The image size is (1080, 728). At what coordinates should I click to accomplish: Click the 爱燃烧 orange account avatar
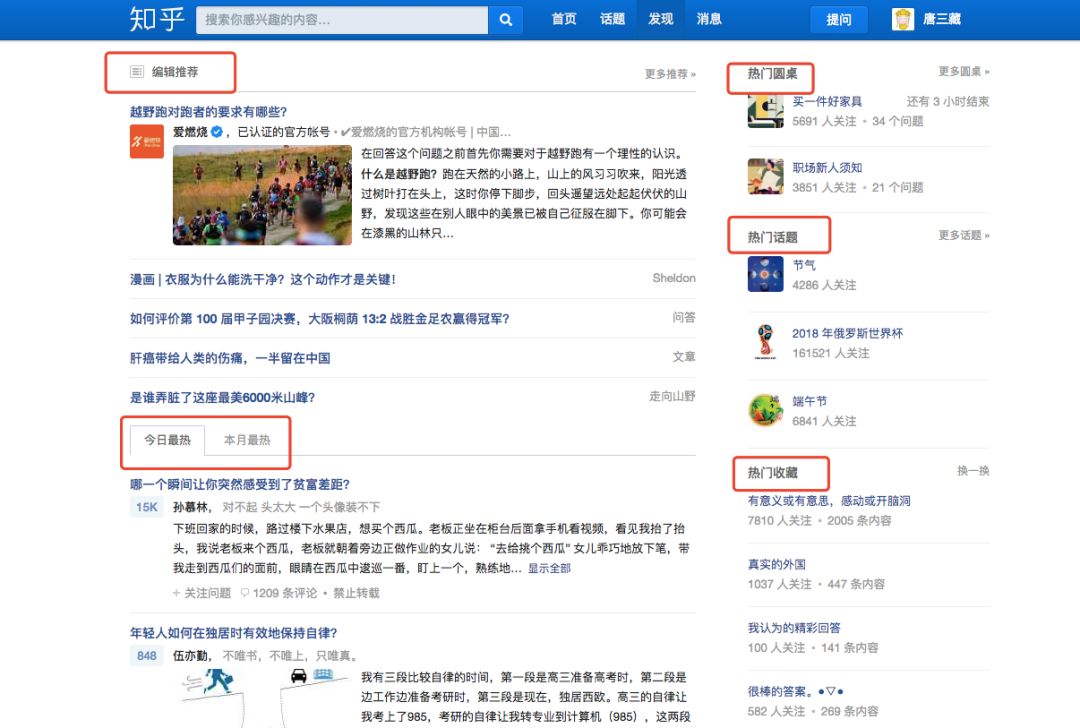tap(147, 141)
